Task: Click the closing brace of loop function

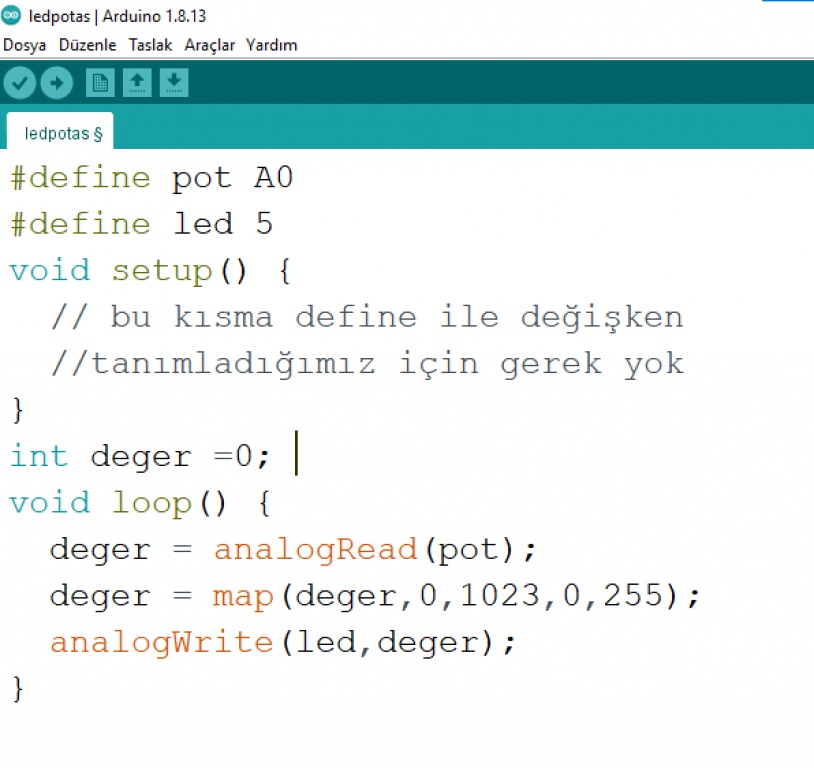Action: 18,689
